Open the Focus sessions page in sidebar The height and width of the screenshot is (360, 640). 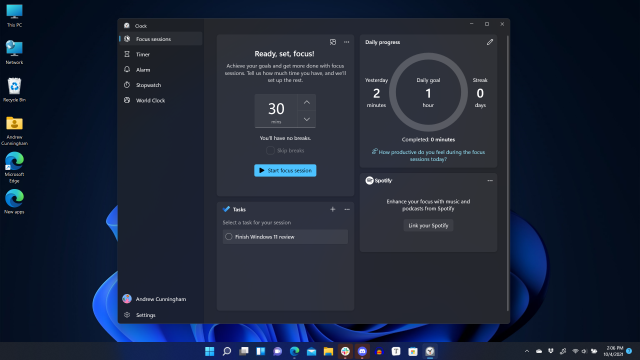(161, 39)
